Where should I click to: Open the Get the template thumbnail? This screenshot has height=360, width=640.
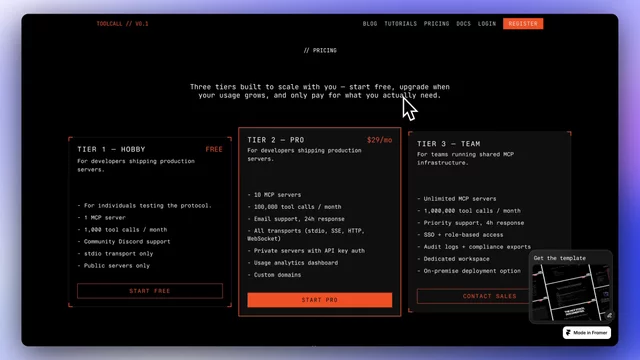click(571, 292)
